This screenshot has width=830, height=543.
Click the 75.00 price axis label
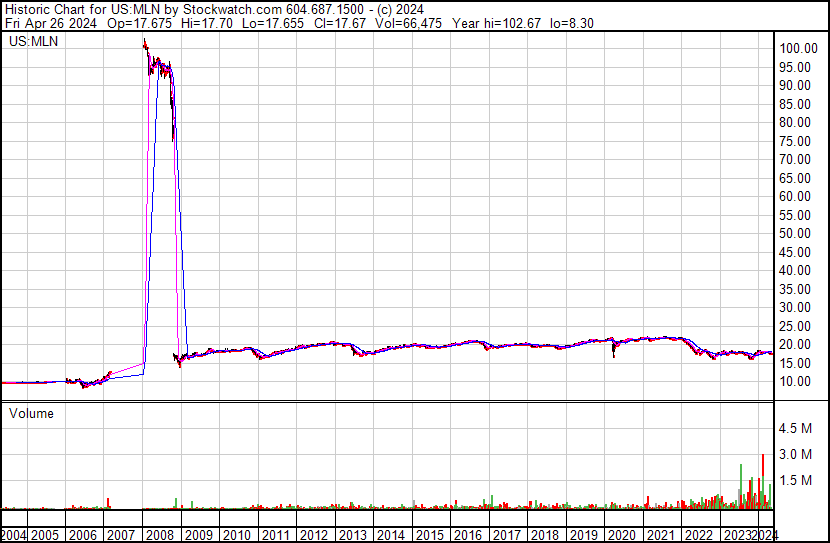pos(795,141)
